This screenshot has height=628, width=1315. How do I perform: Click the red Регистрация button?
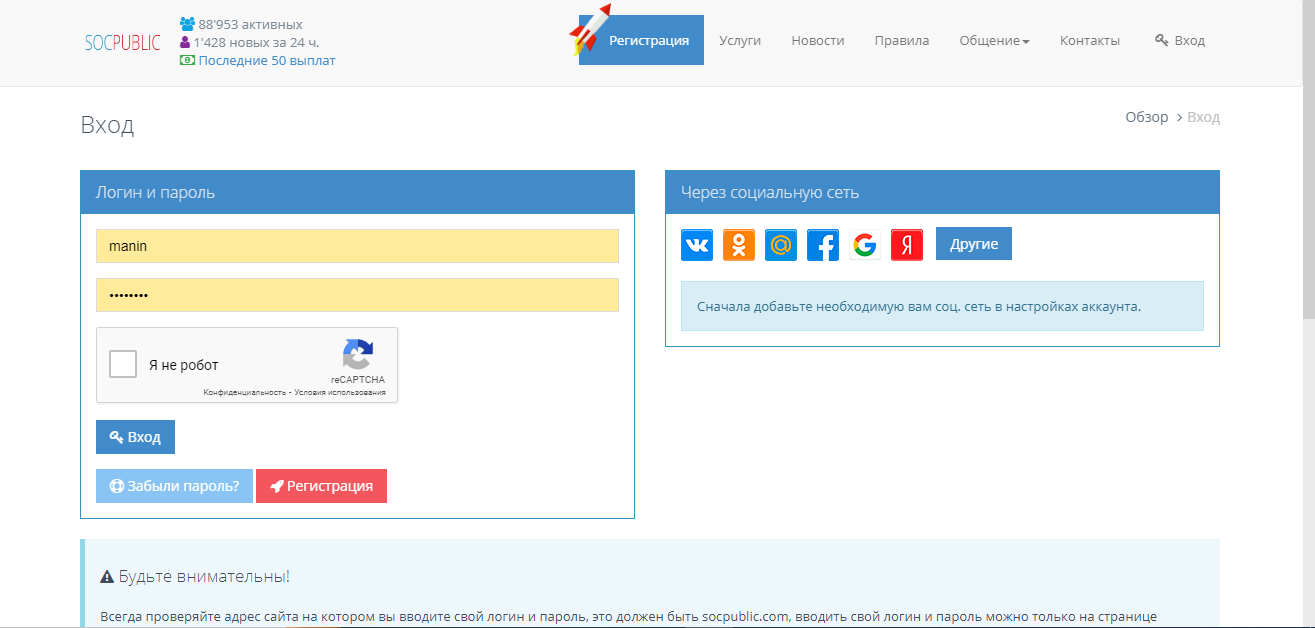[321, 486]
